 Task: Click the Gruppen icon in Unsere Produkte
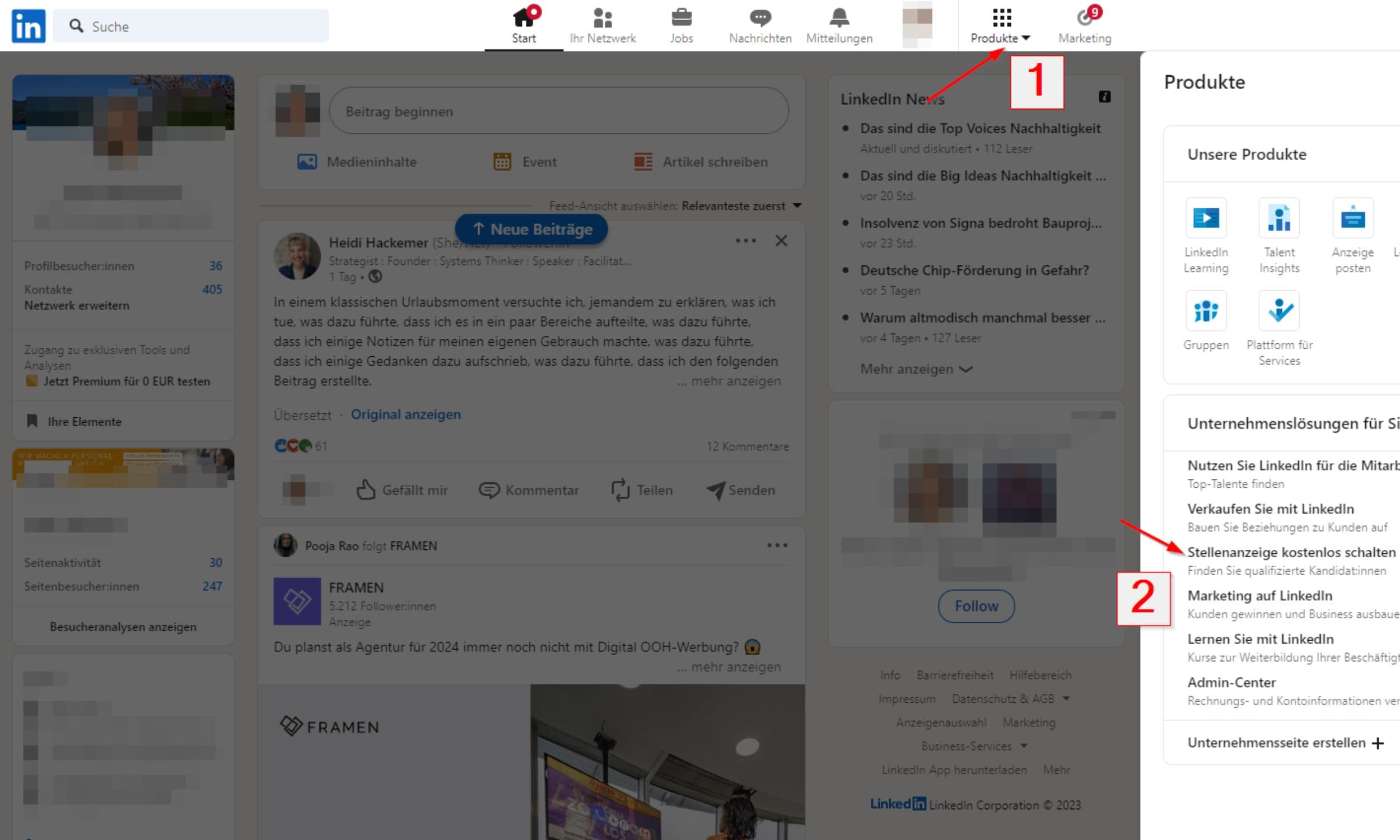click(1206, 310)
